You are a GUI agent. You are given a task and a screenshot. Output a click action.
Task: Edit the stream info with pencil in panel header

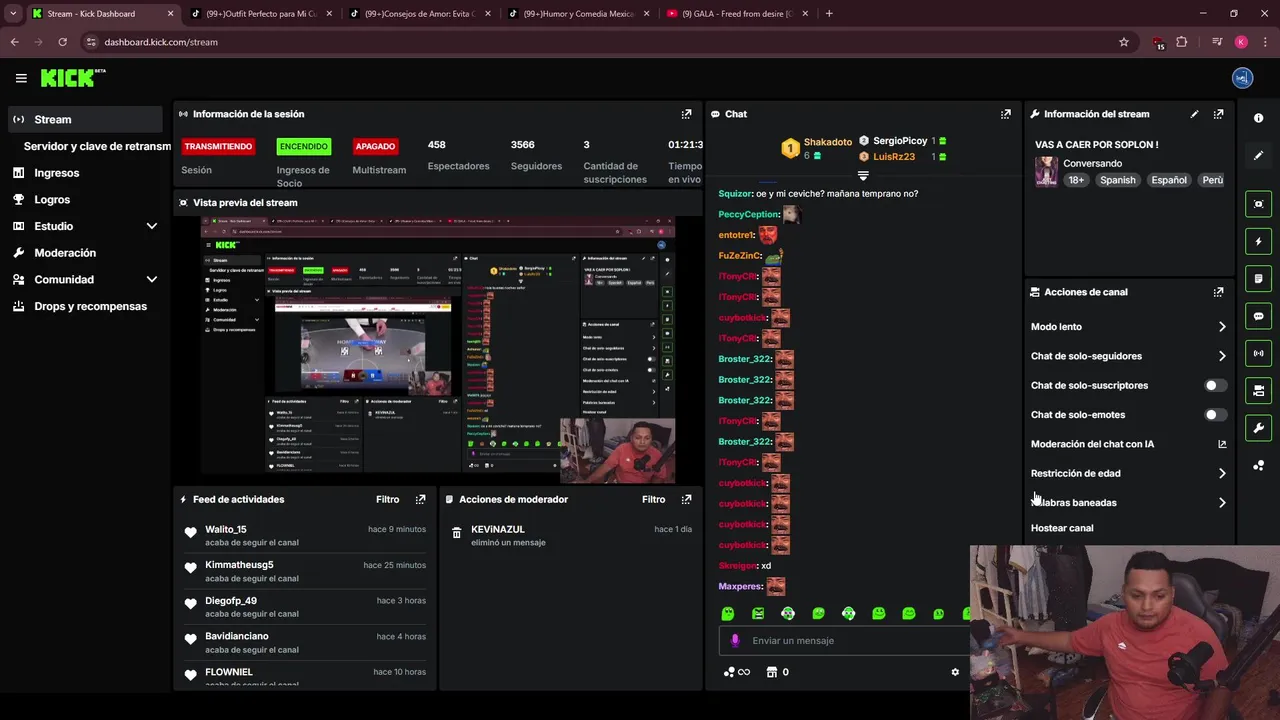[x=1194, y=114]
